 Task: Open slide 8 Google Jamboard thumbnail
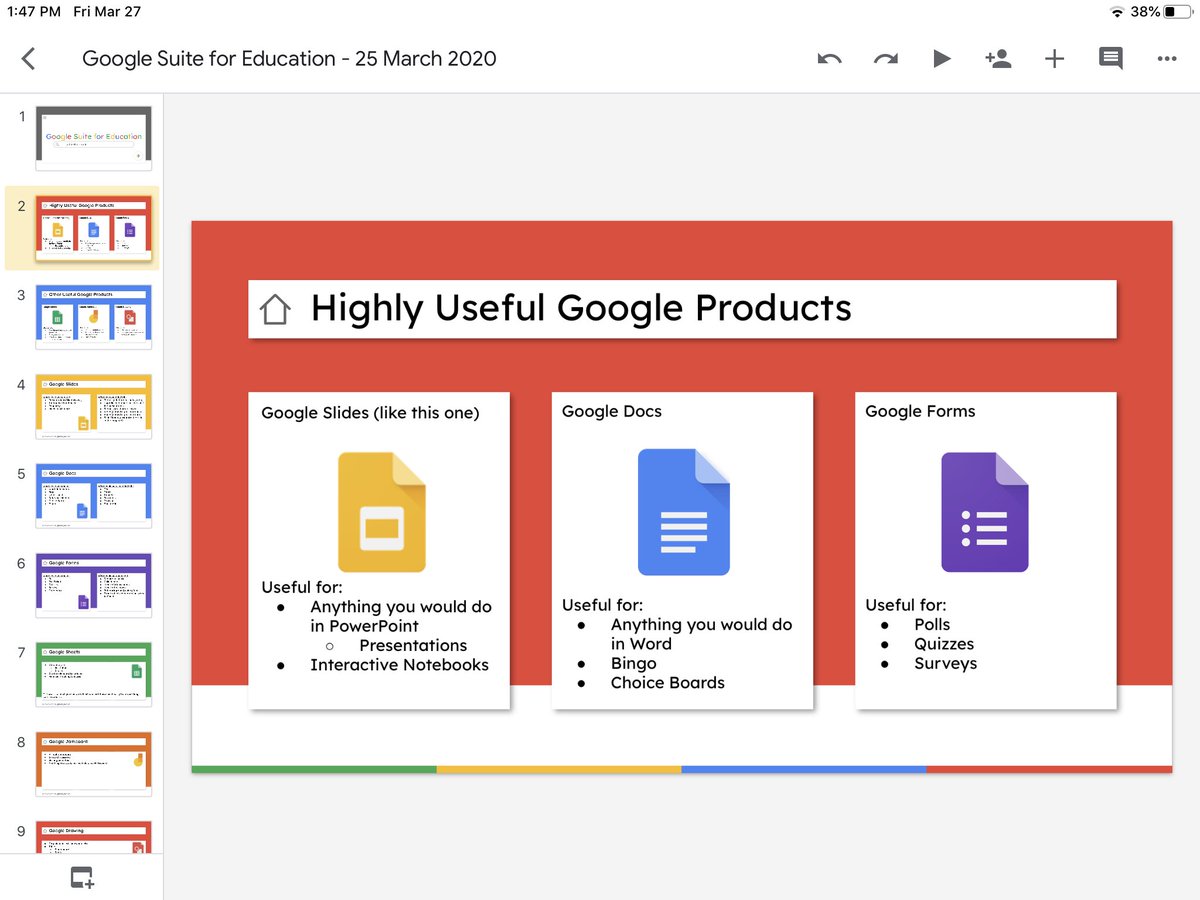coord(94,764)
